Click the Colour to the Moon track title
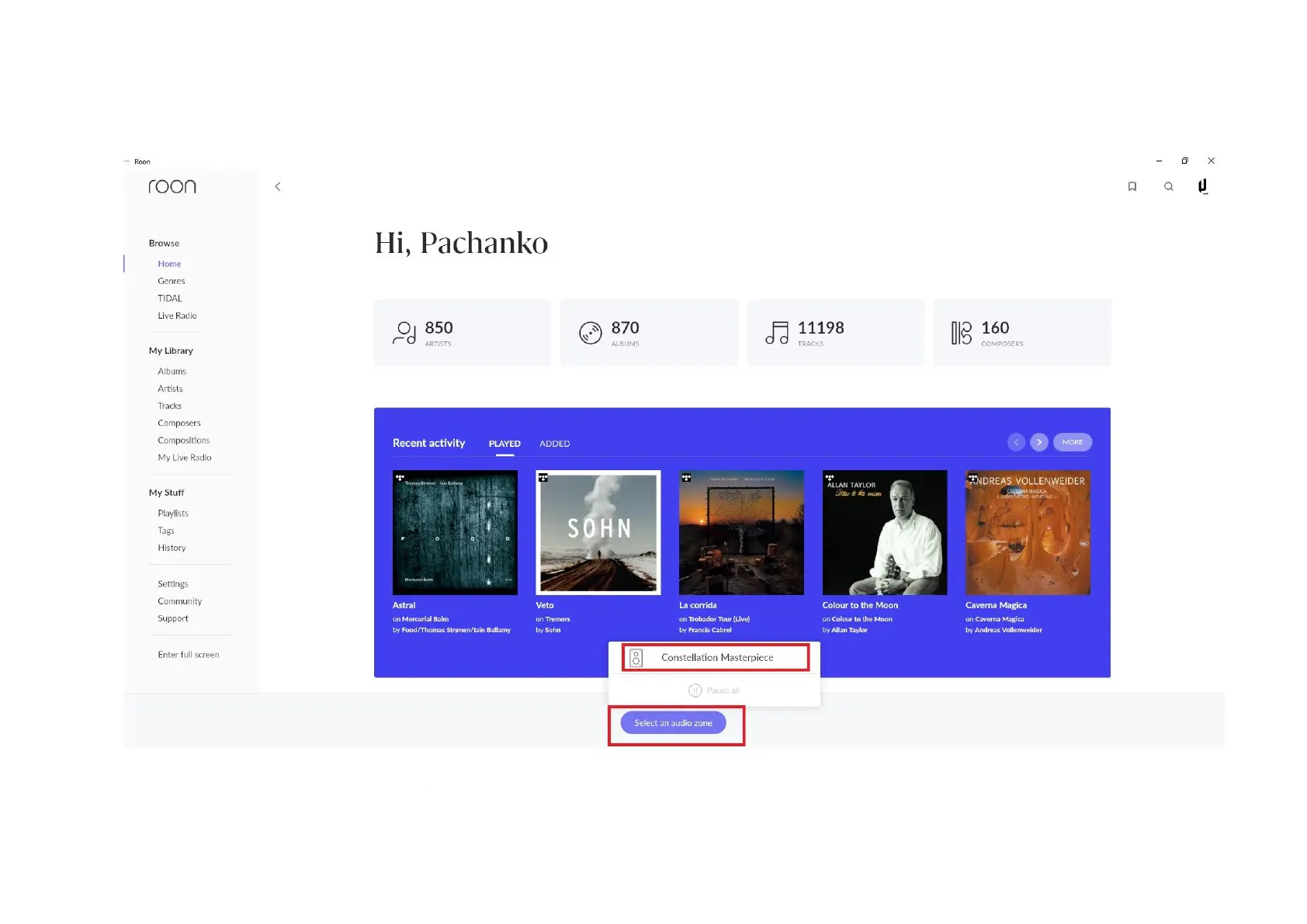Viewport: 1307px width, 924px height. tap(860, 606)
